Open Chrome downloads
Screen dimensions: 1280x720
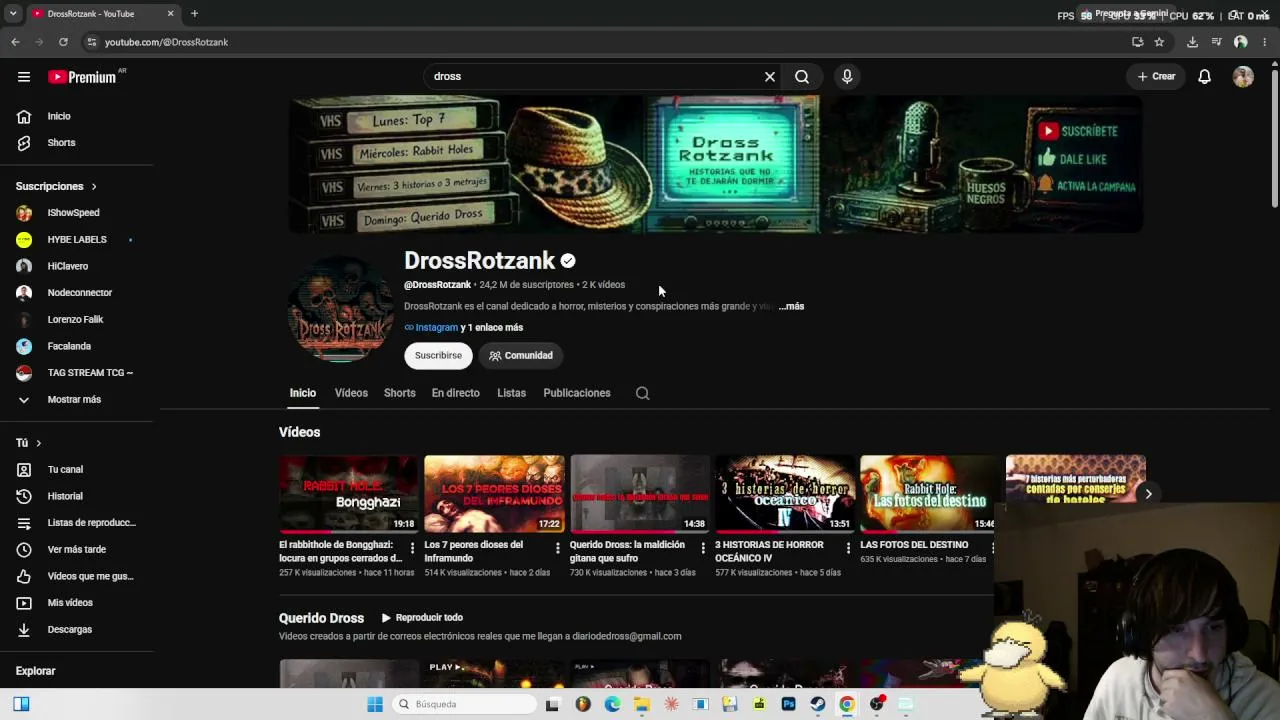tap(1192, 42)
